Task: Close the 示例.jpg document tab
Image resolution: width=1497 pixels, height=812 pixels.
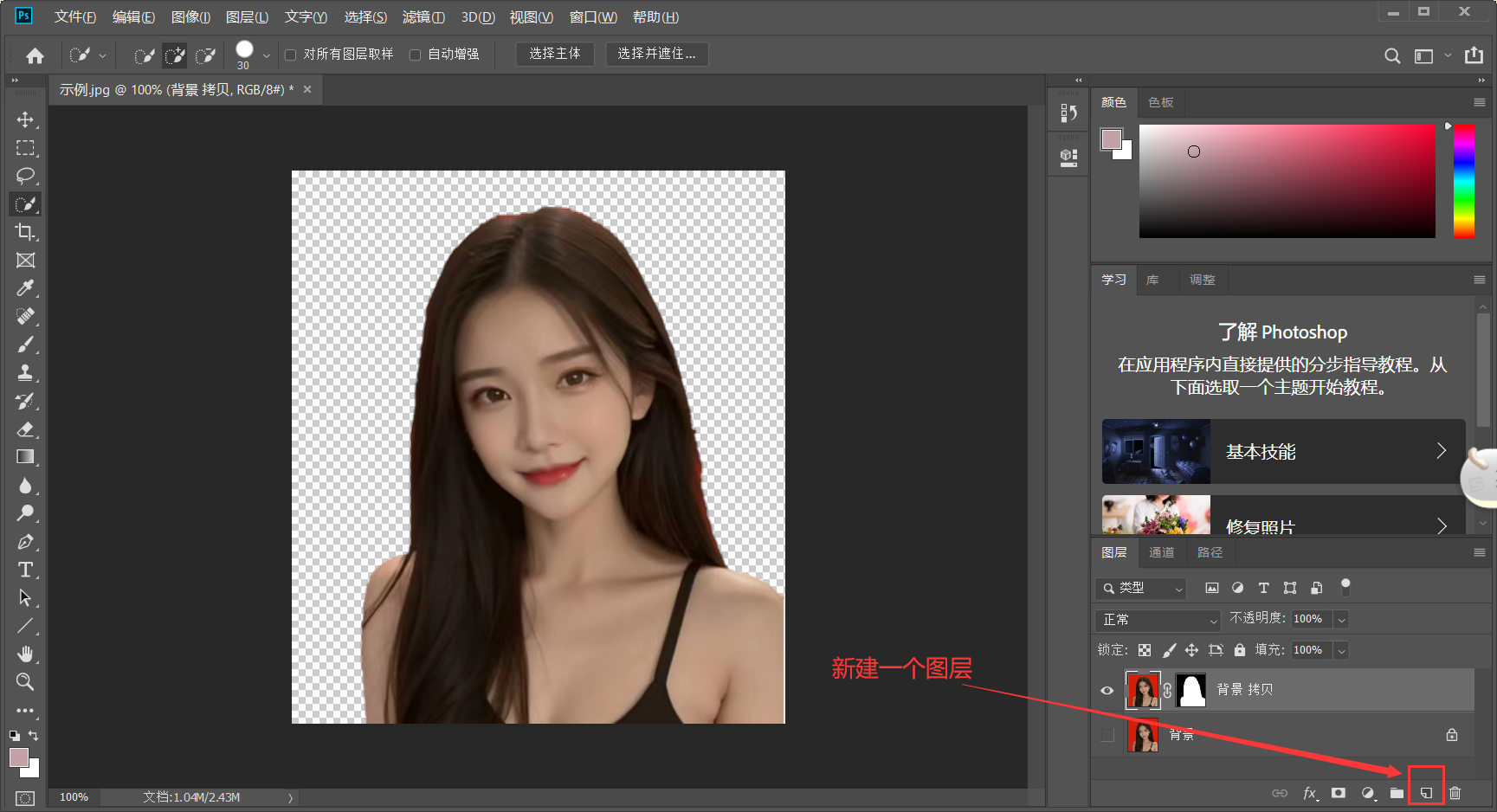Action: point(307,89)
